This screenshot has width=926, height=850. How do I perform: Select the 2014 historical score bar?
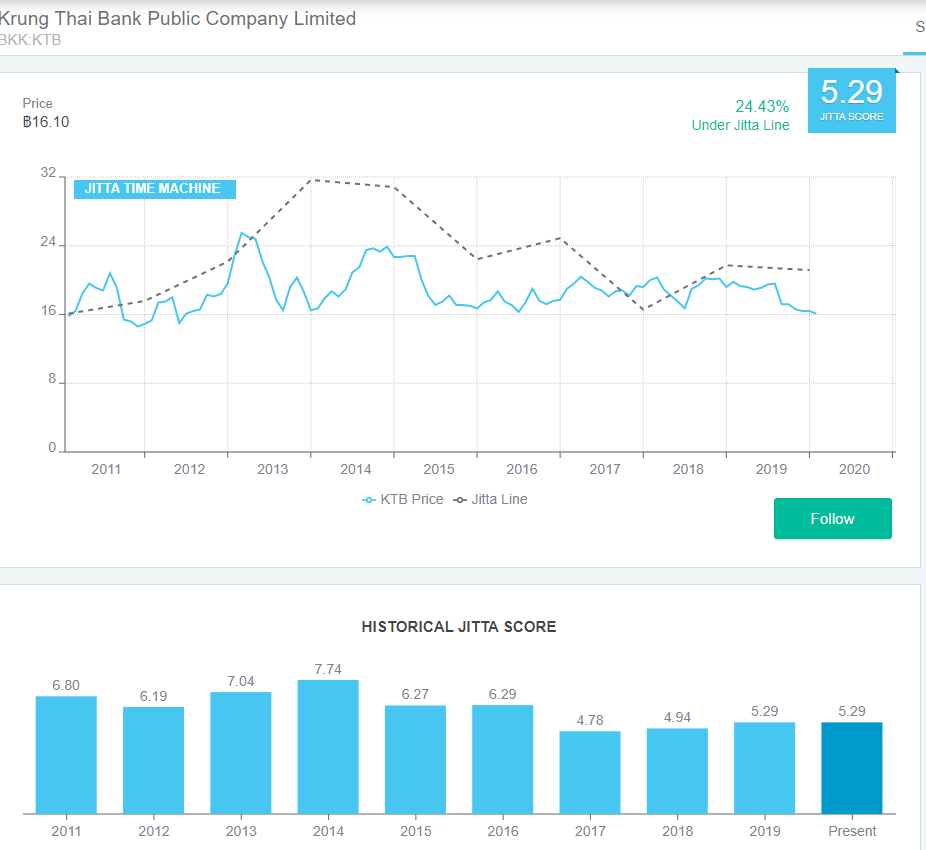328,747
